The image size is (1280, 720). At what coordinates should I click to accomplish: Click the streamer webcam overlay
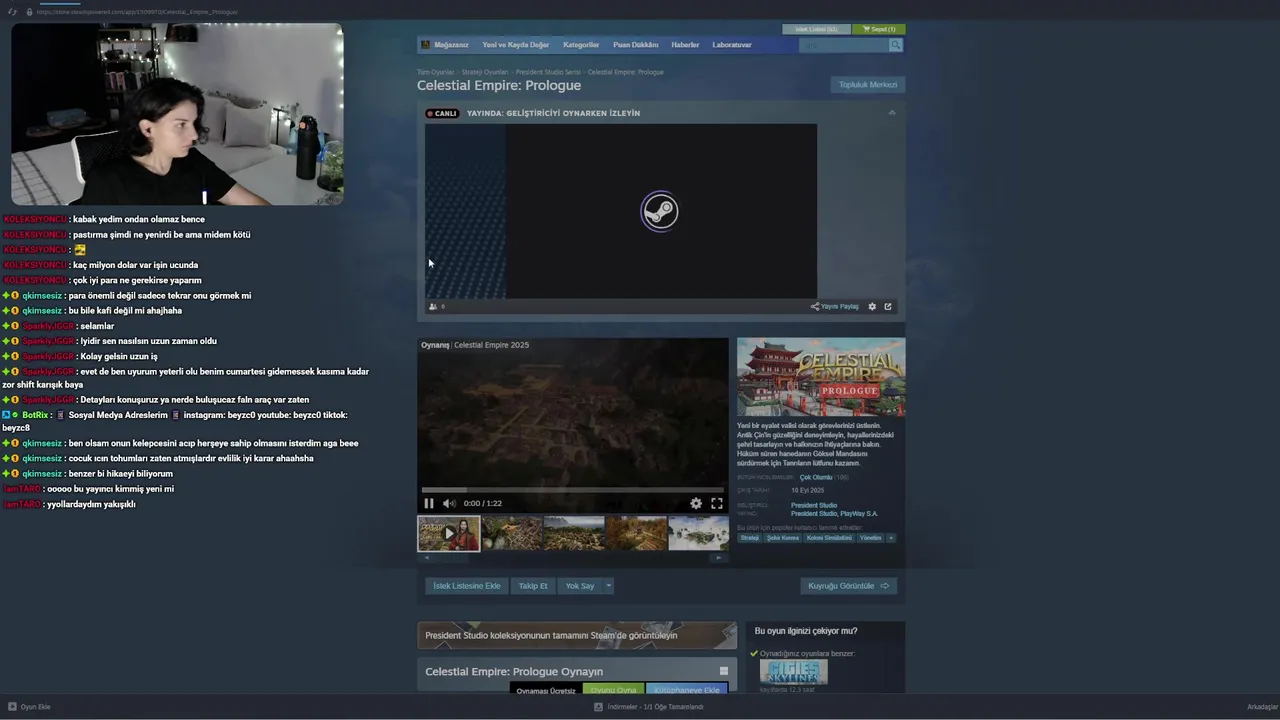[177, 114]
